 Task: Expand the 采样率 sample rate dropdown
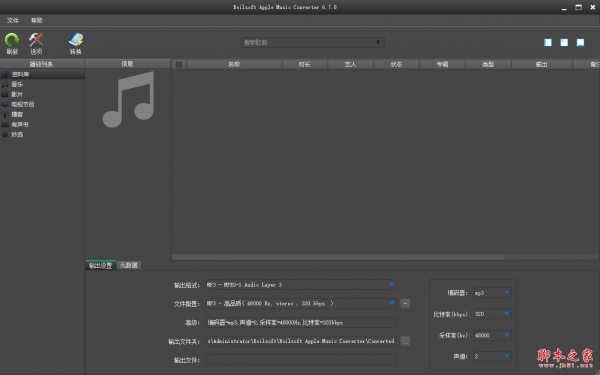point(507,335)
